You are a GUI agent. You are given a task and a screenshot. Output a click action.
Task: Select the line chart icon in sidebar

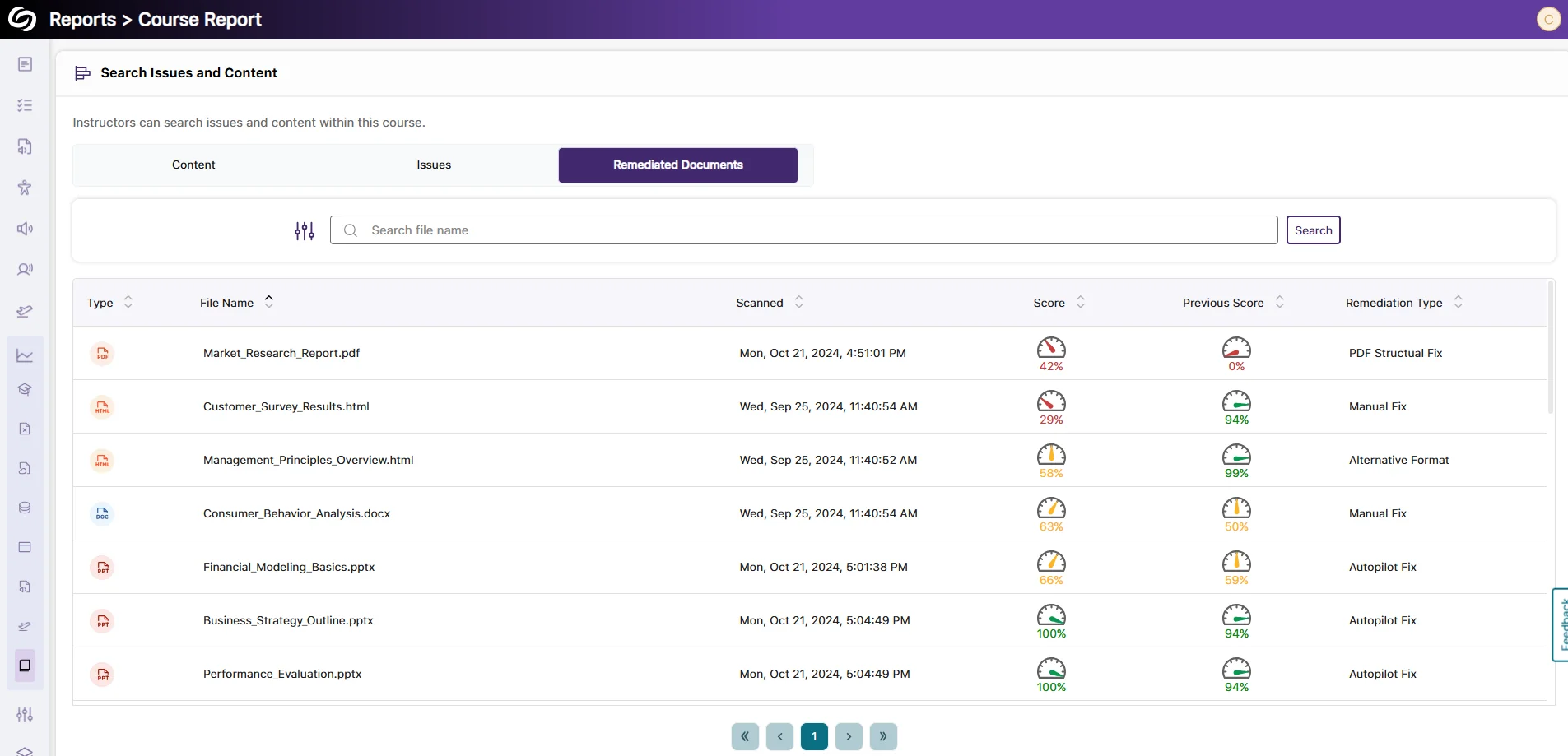[25, 355]
